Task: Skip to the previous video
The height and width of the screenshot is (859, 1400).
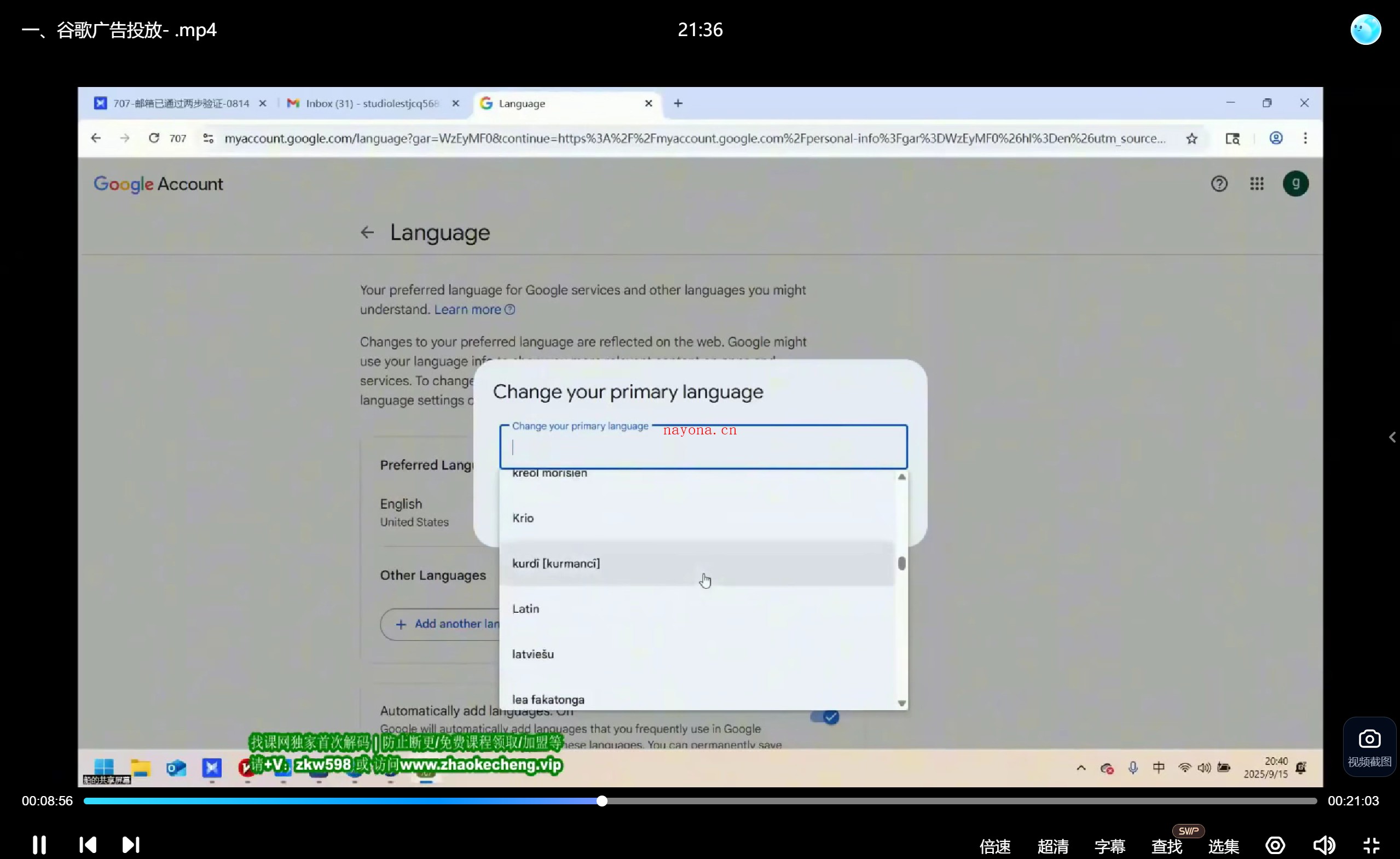Action: 88,845
